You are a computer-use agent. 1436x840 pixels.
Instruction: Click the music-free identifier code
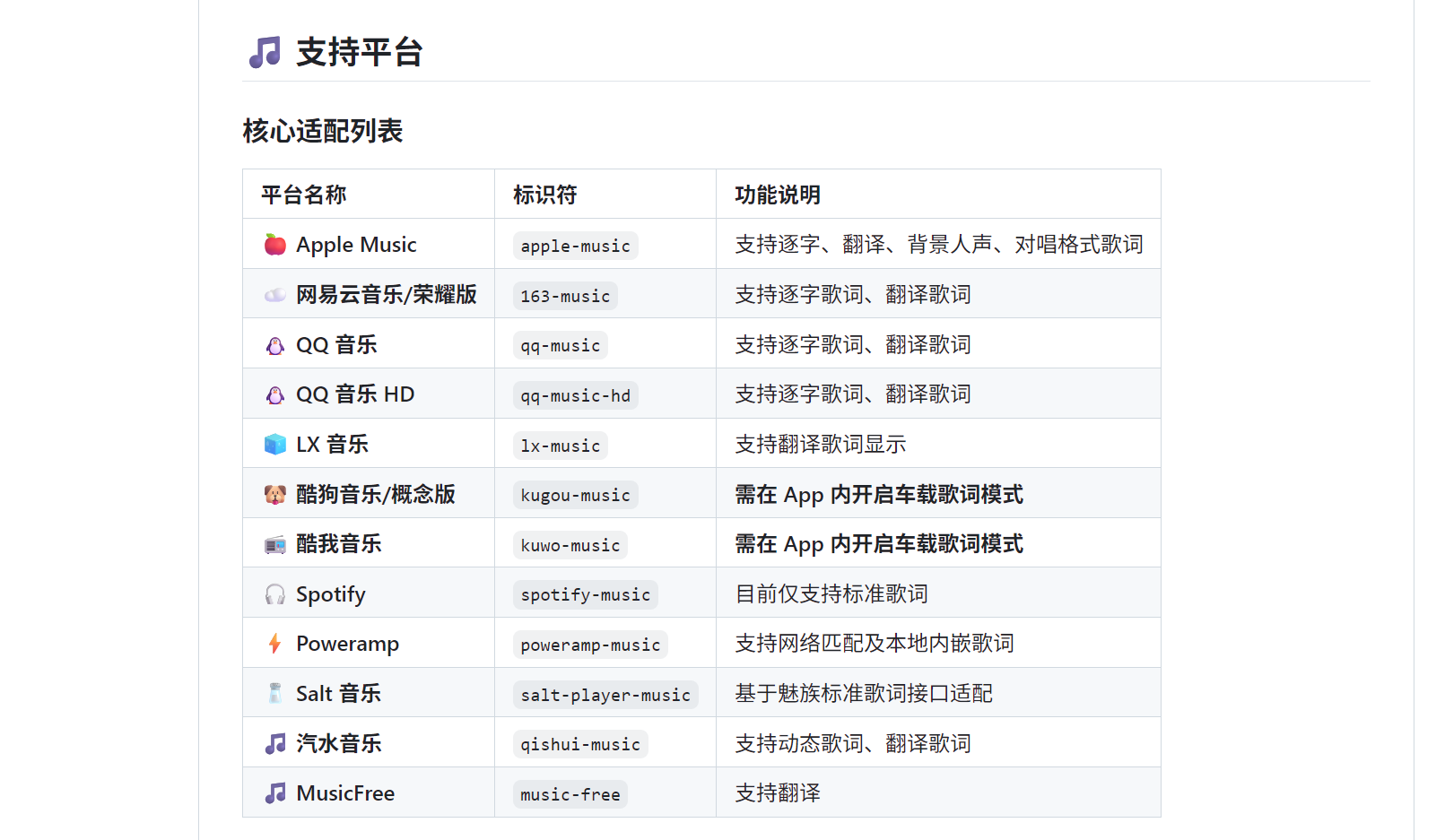(x=570, y=794)
